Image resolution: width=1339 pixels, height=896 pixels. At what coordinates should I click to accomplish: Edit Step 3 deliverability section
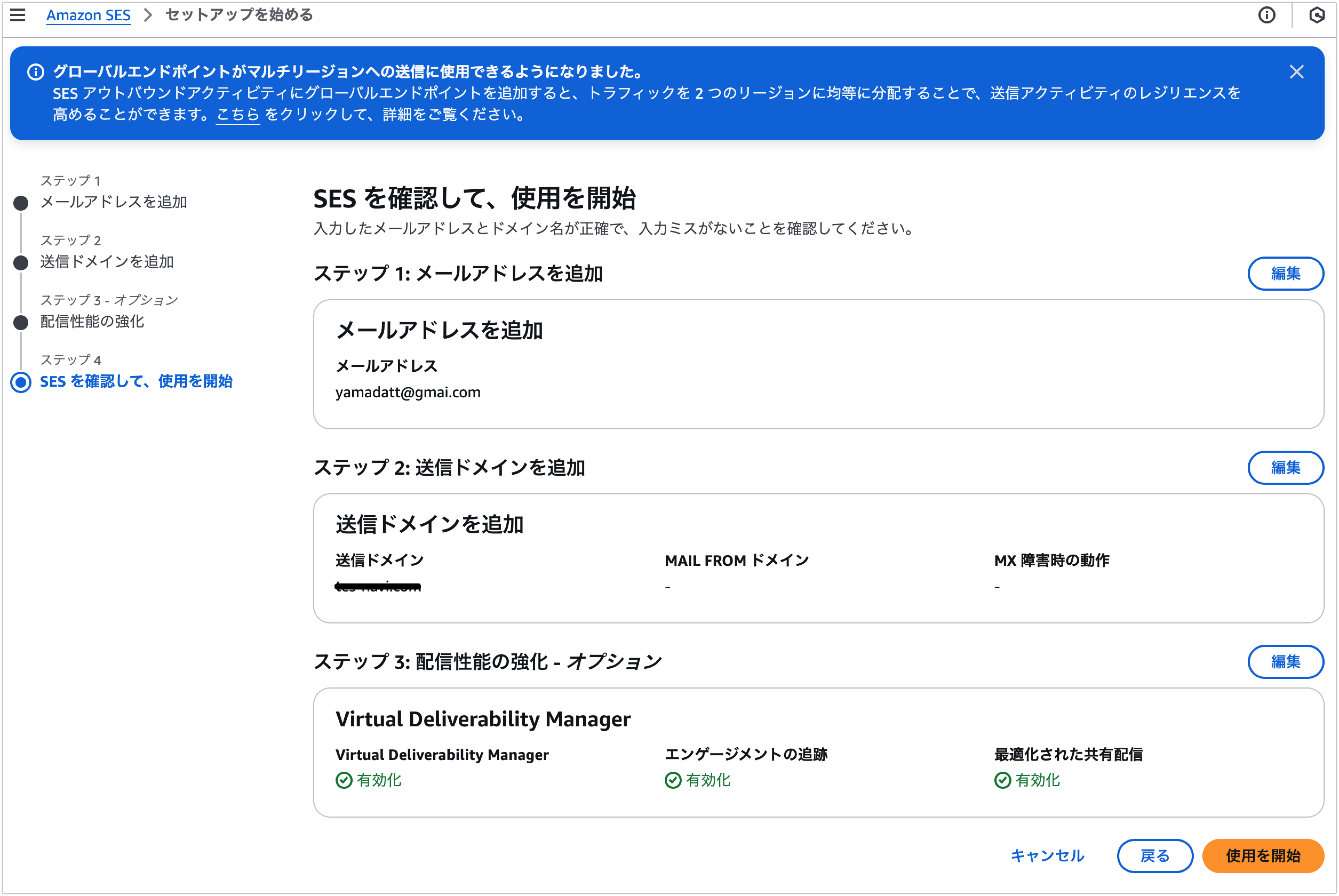pos(1285,662)
